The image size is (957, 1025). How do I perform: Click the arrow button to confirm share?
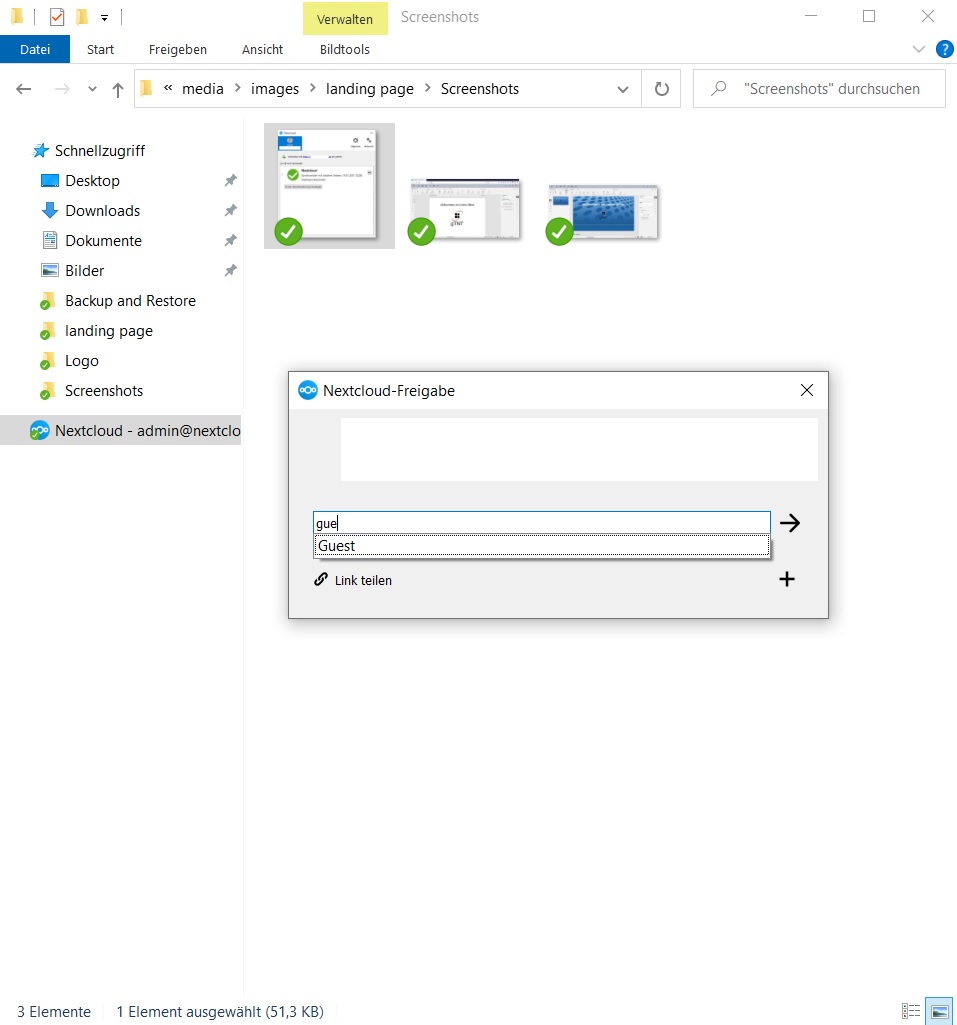[790, 523]
